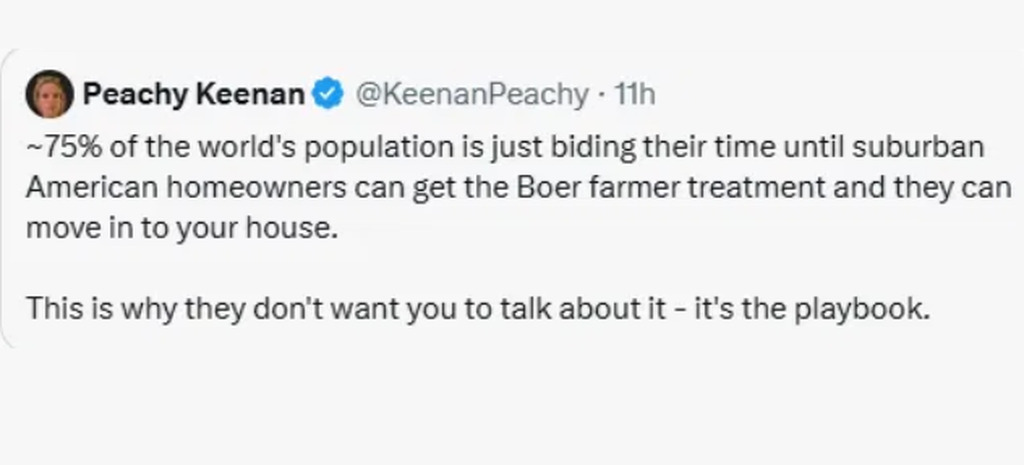Screen dimensions: 1024x465
Task: Open the Peachy Keenan display name
Action: [193, 94]
